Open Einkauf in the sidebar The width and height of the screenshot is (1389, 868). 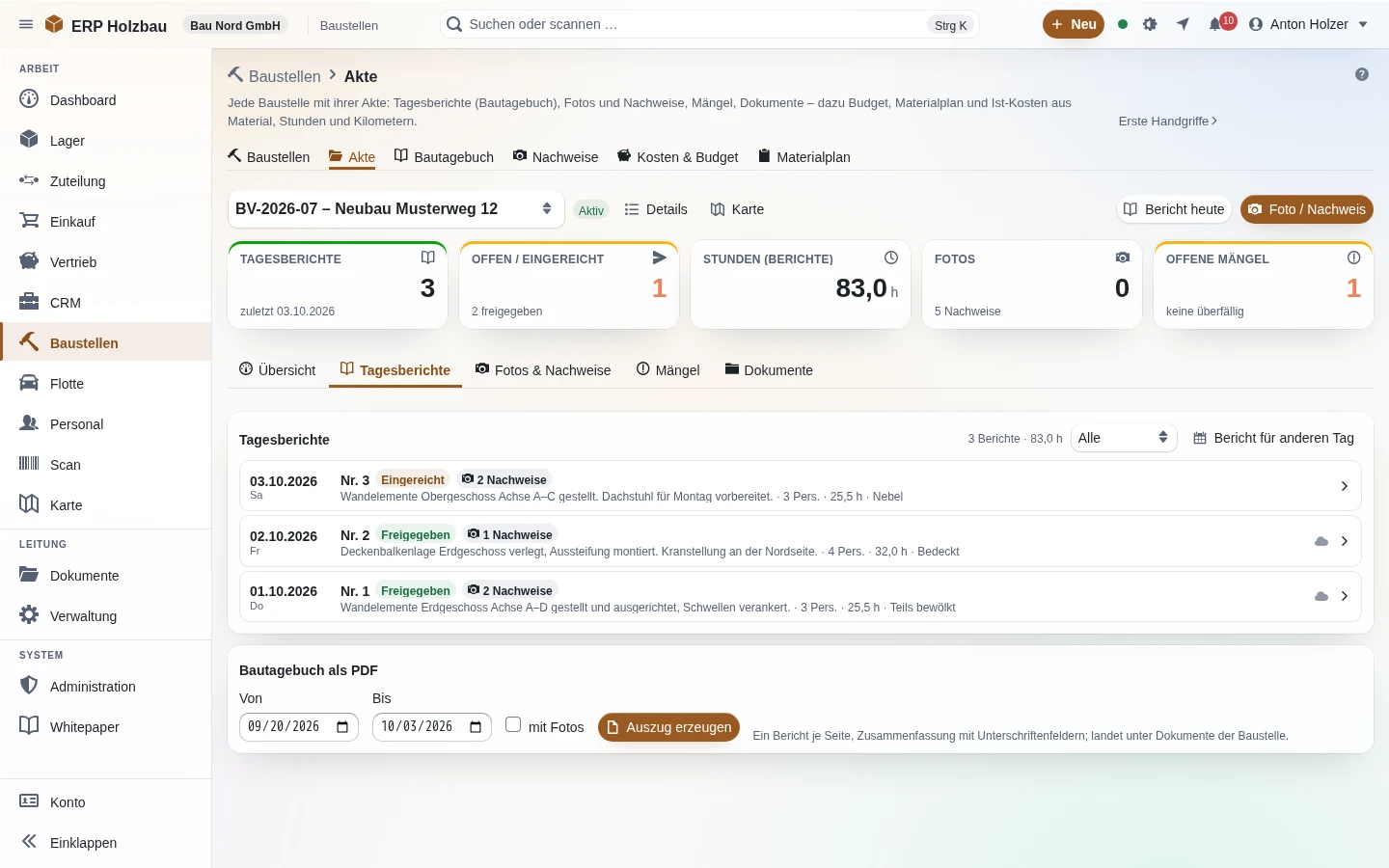click(106, 221)
